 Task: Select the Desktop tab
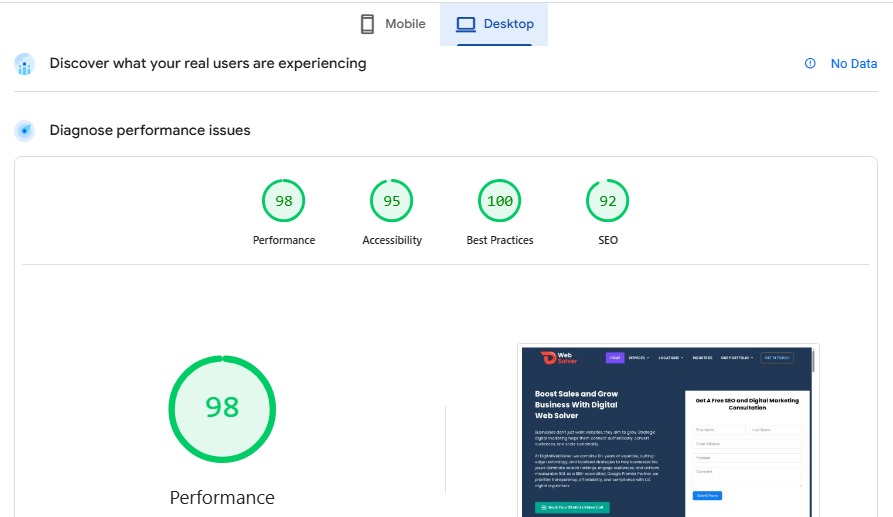coord(494,24)
